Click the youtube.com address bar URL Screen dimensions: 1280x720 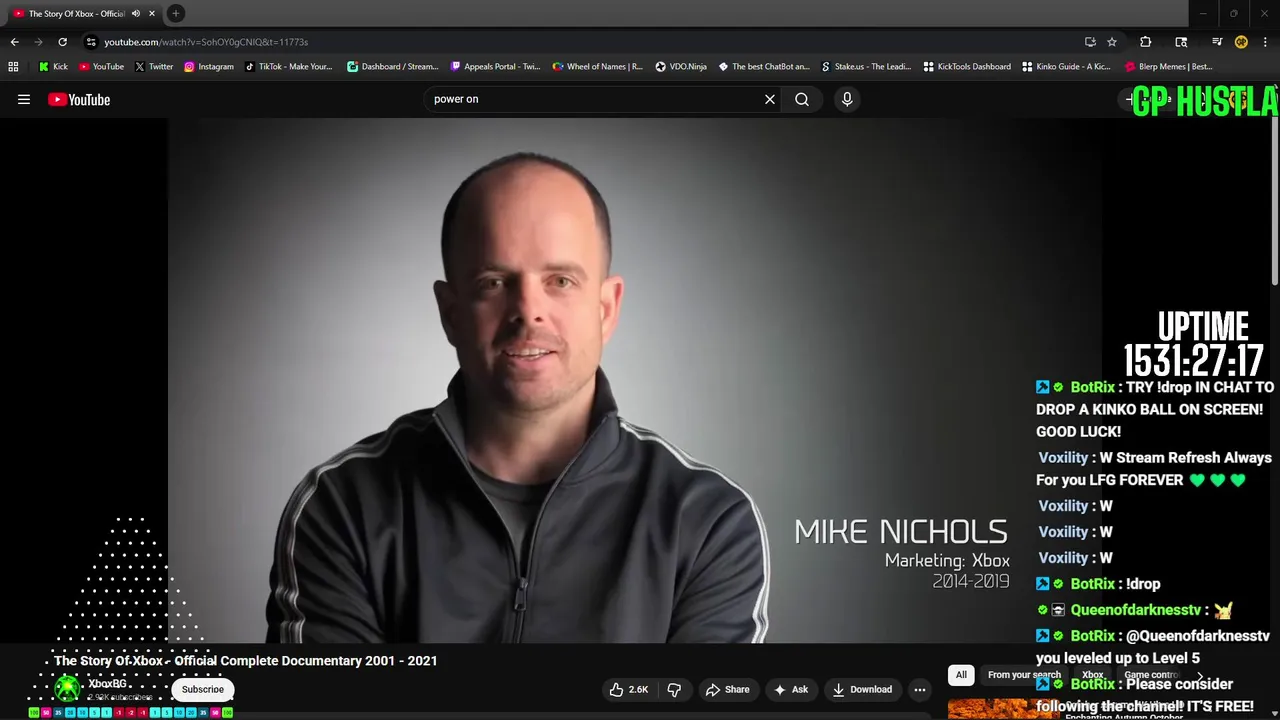coord(206,42)
